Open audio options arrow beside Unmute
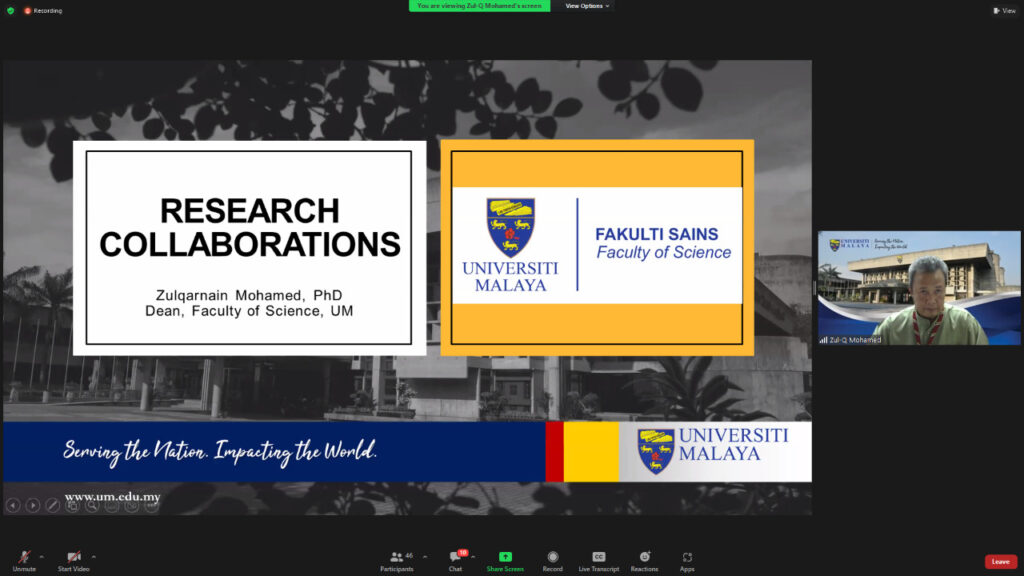 (42, 557)
